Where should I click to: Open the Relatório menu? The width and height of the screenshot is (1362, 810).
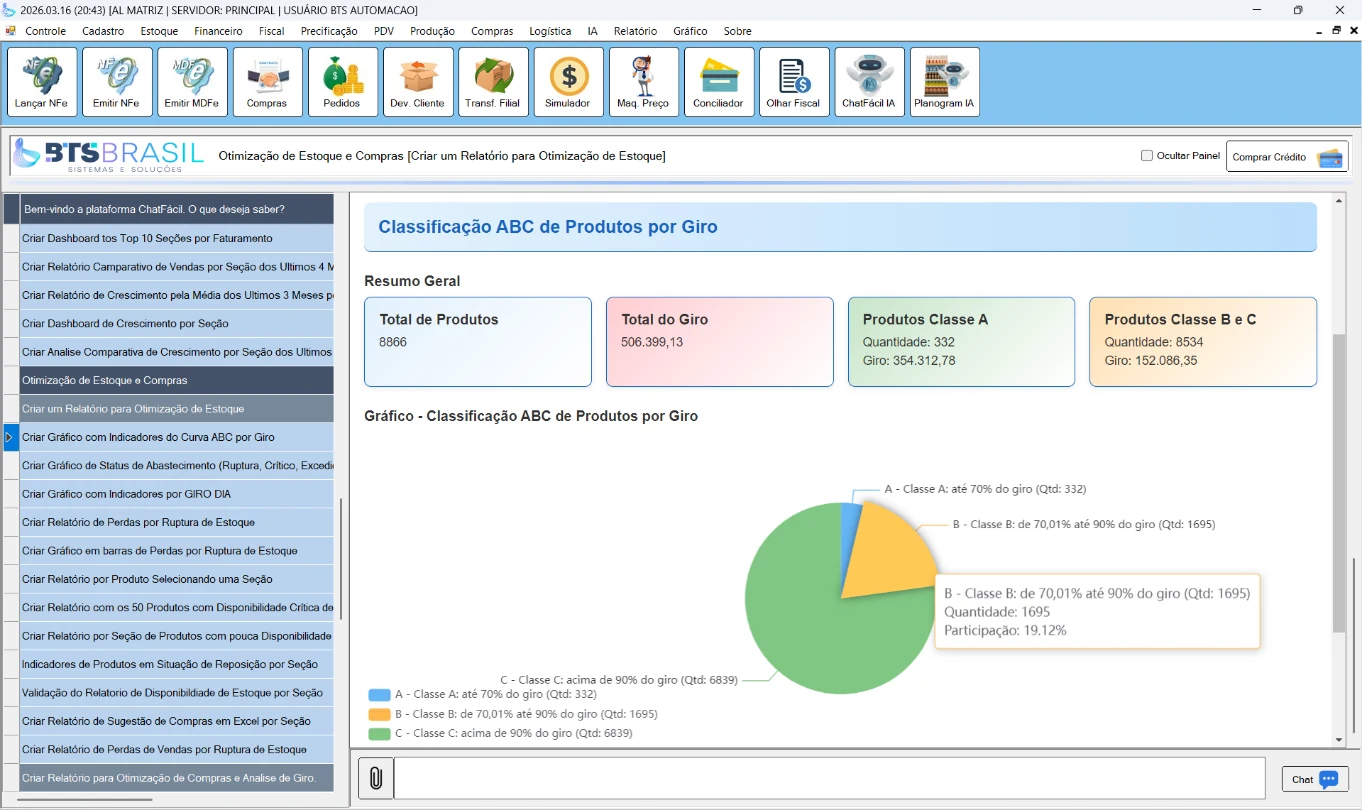(x=635, y=31)
